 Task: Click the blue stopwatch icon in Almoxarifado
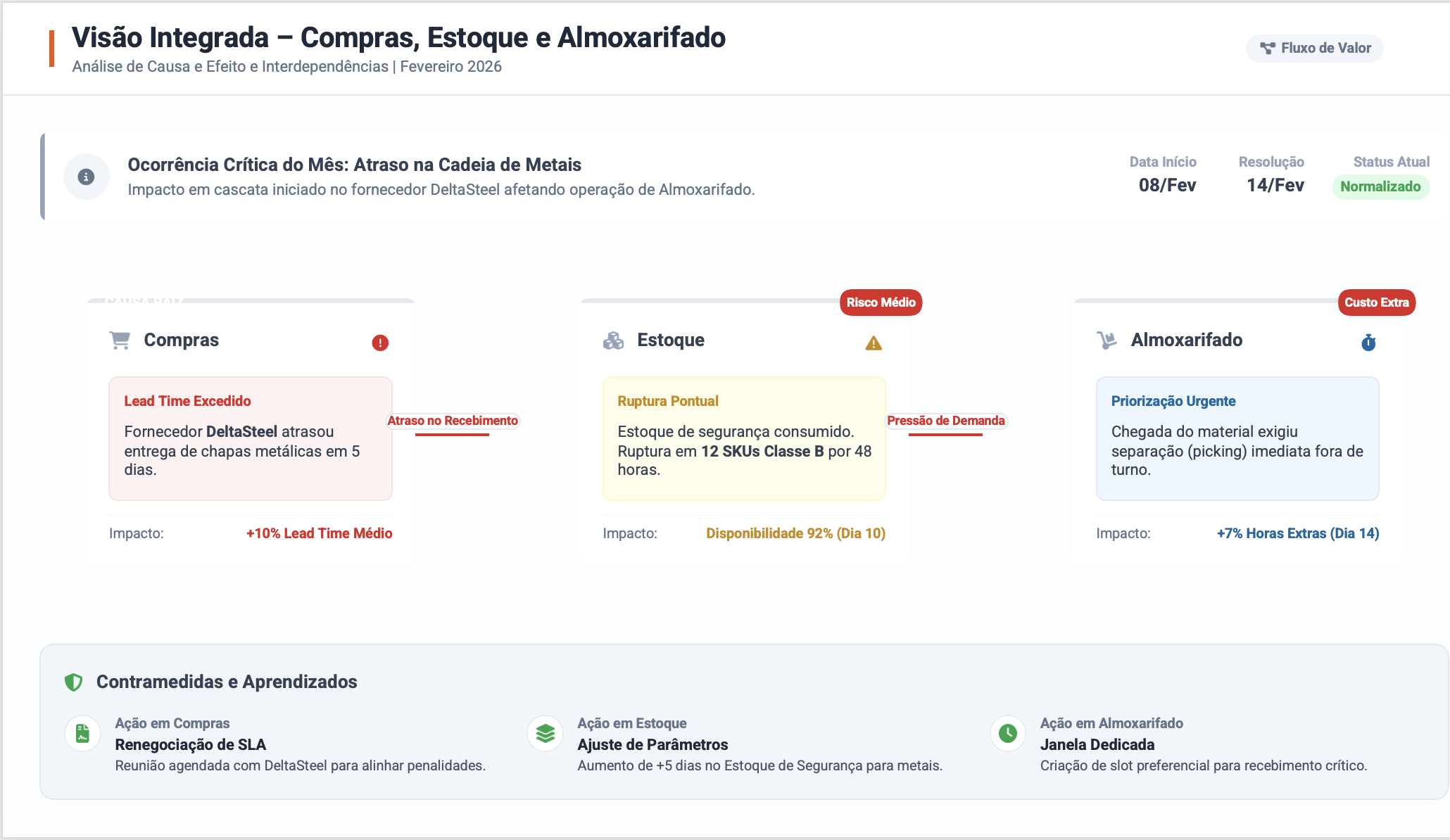tap(1368, 343)
